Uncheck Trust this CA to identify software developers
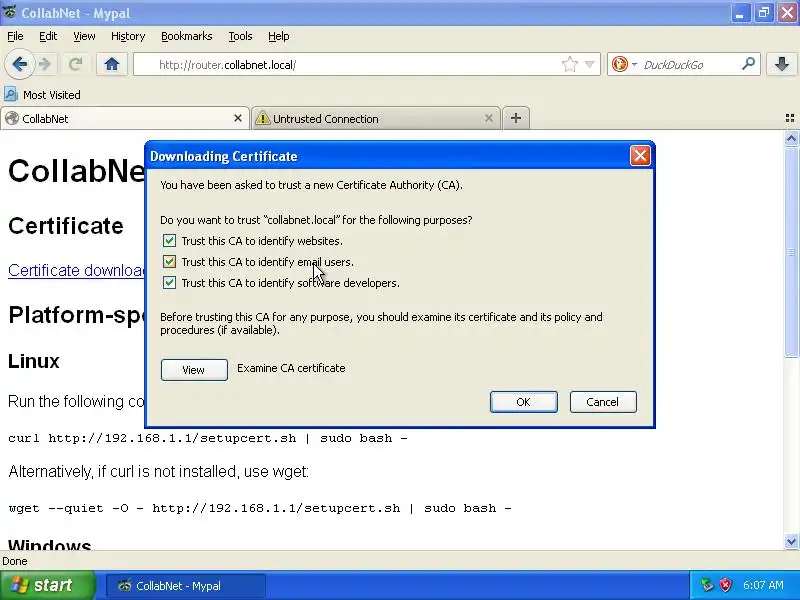 pos(169,283)
